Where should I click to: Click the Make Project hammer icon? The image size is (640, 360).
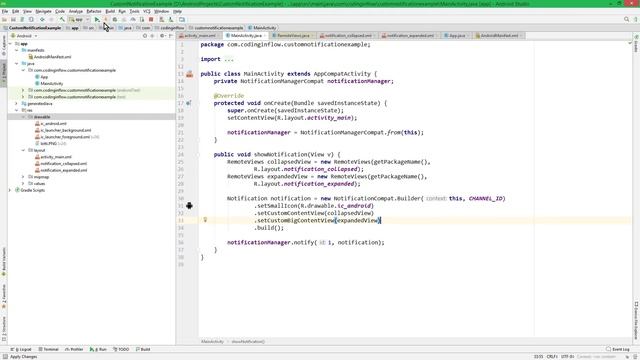(62, 20)
